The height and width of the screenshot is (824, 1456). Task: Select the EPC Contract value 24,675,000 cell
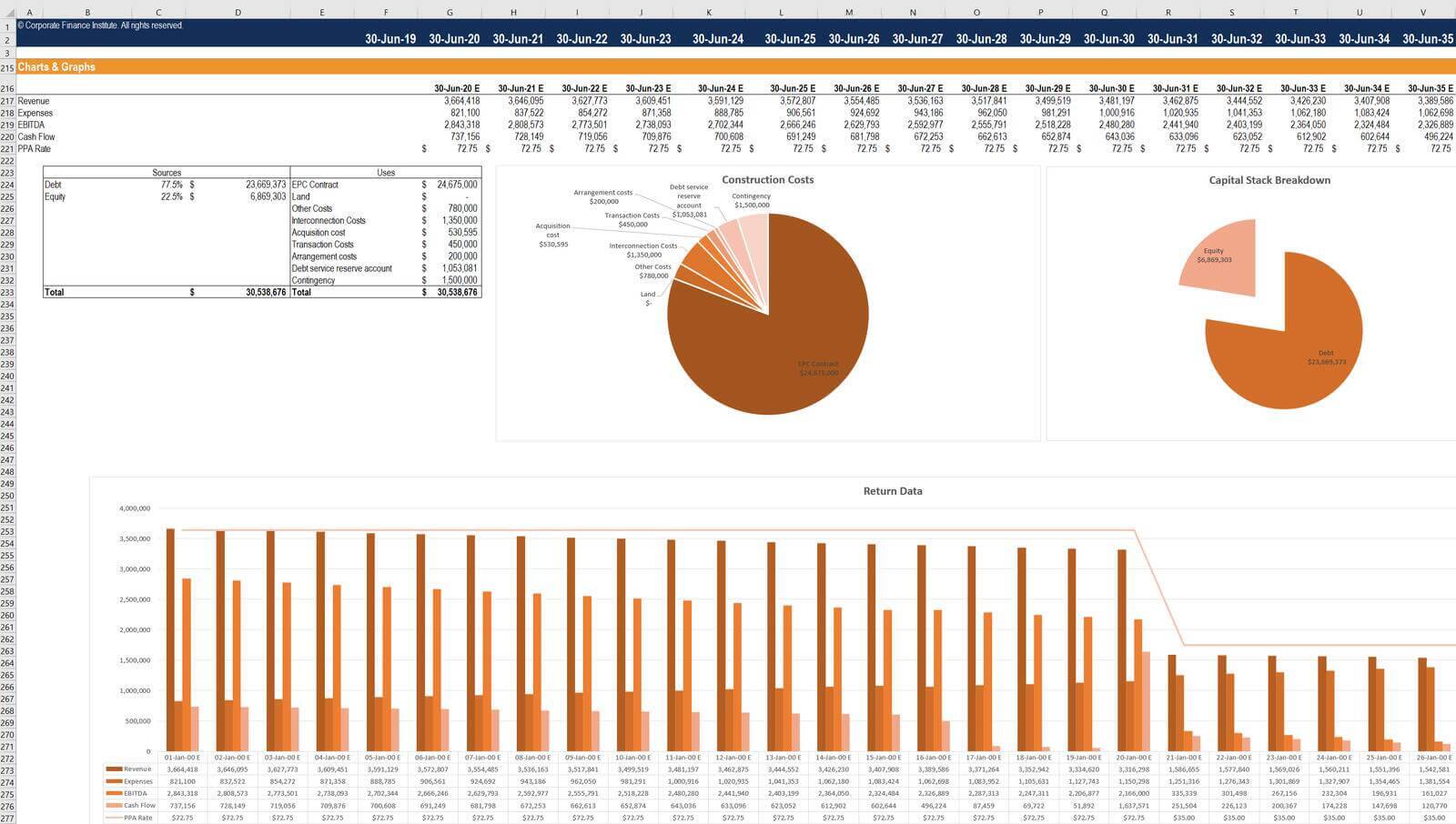456,185
